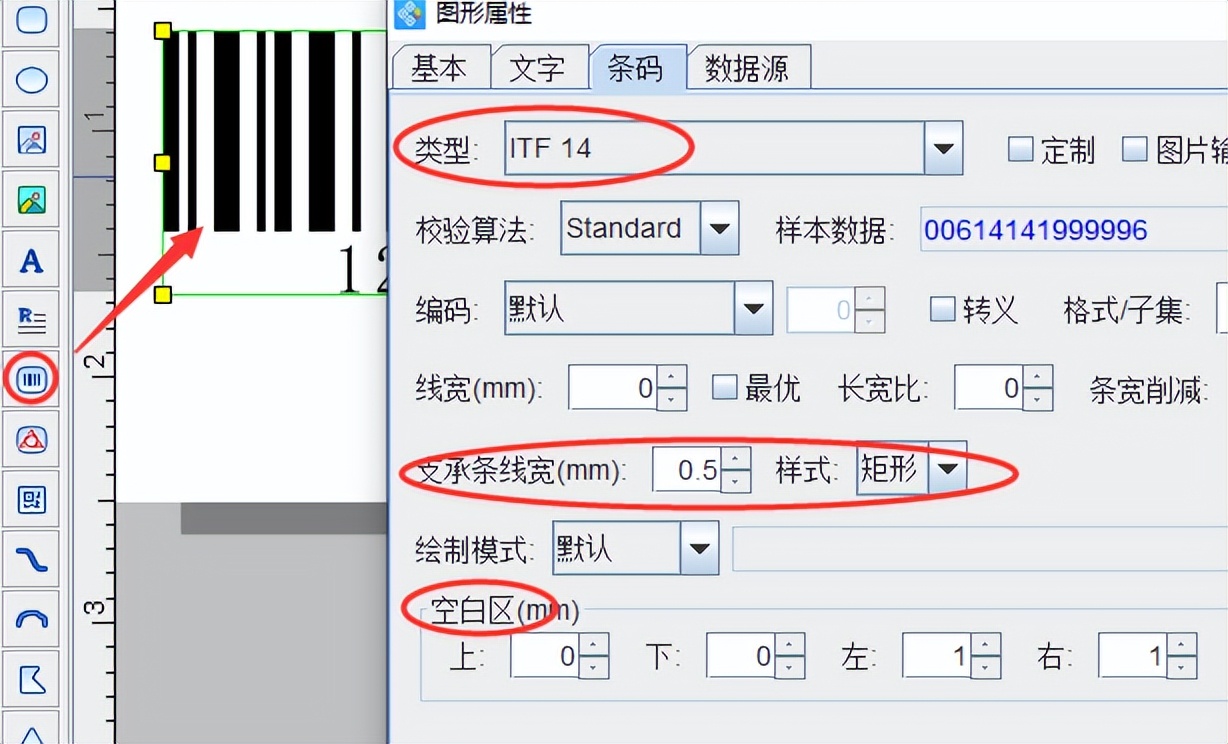Image resolution: width=1228 pixels, height=744 pixels.
Task: Select the rounded rectangle tool
Action: [30, 20]
